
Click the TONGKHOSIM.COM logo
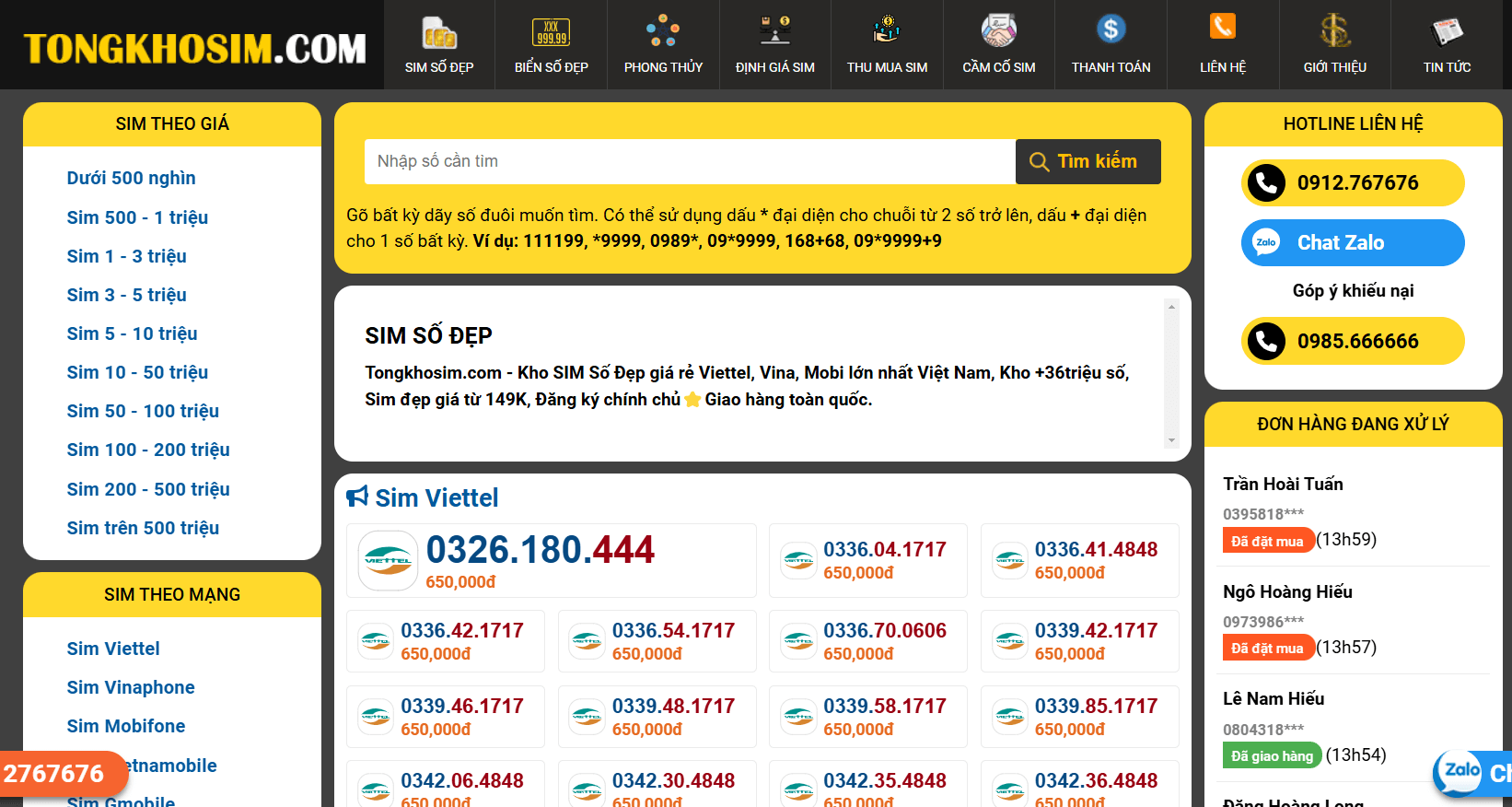194,49
